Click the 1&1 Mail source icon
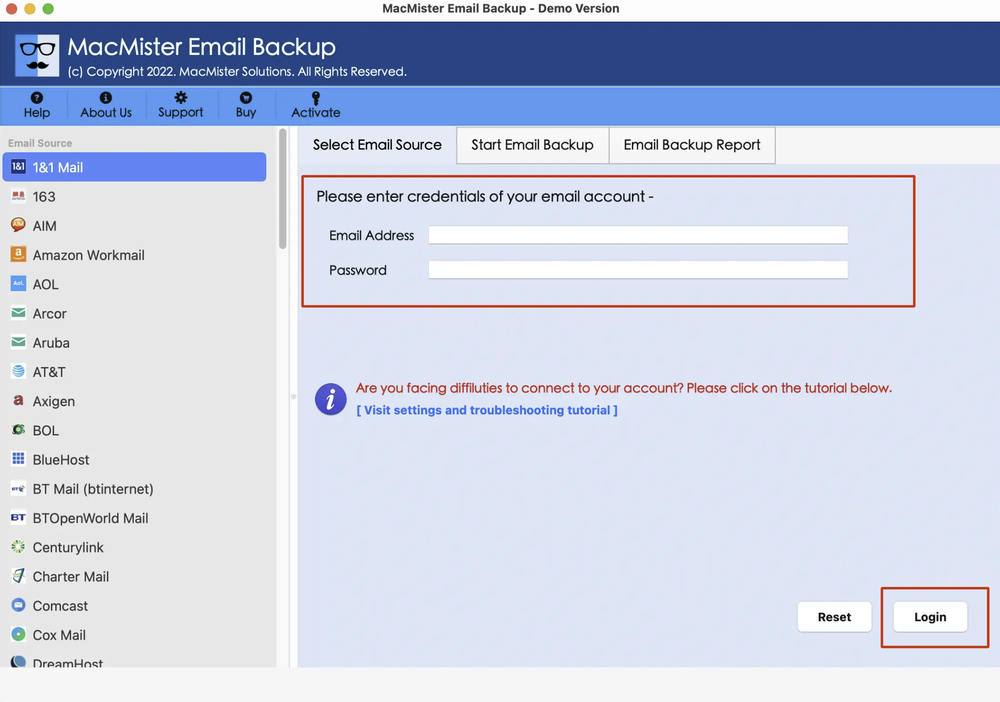This screenshot has height=702, width=1000. [x=18, y=167]
